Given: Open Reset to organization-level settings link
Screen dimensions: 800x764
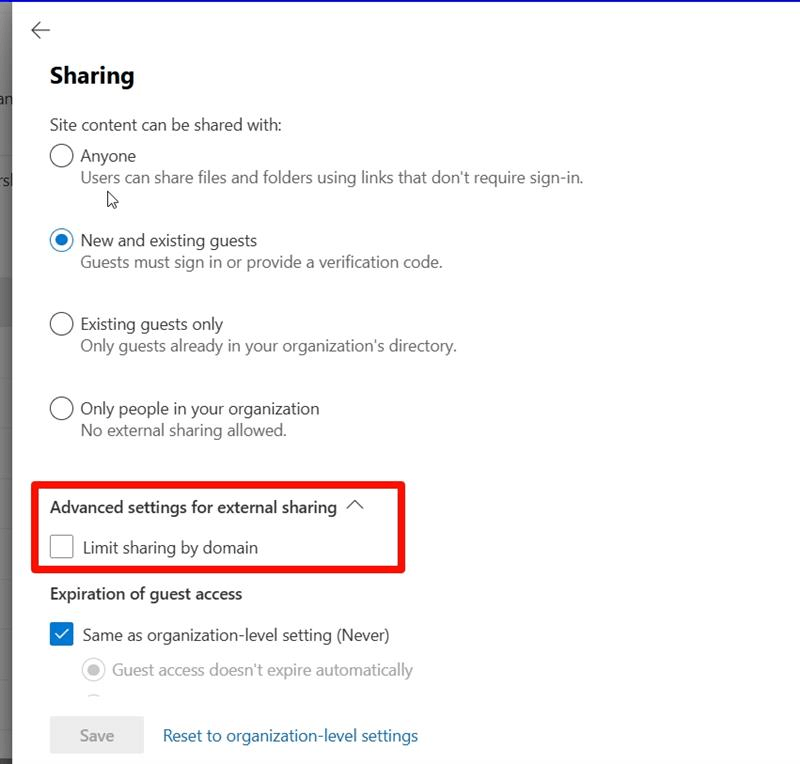Looking at the screenshot, I should click(290, 735).
